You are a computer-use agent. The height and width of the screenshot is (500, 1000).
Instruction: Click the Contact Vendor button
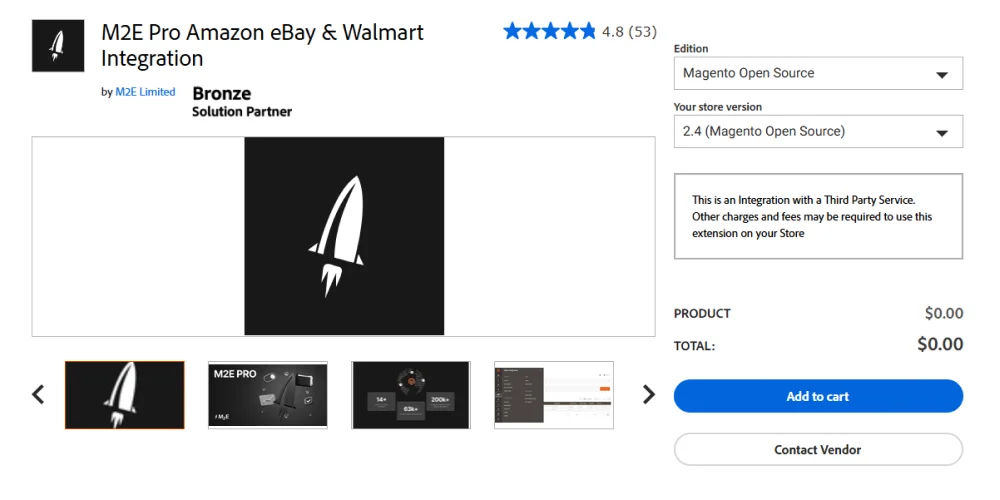point(818,449)
